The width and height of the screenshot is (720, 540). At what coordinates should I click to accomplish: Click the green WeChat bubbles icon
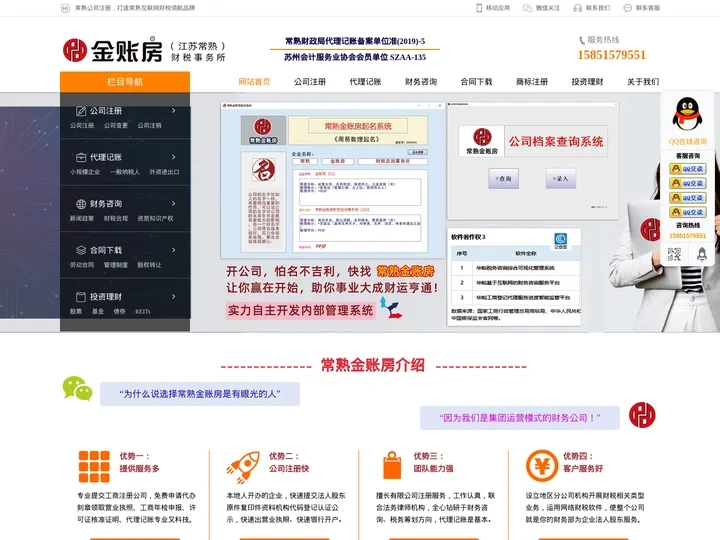[x=77, y=388]
